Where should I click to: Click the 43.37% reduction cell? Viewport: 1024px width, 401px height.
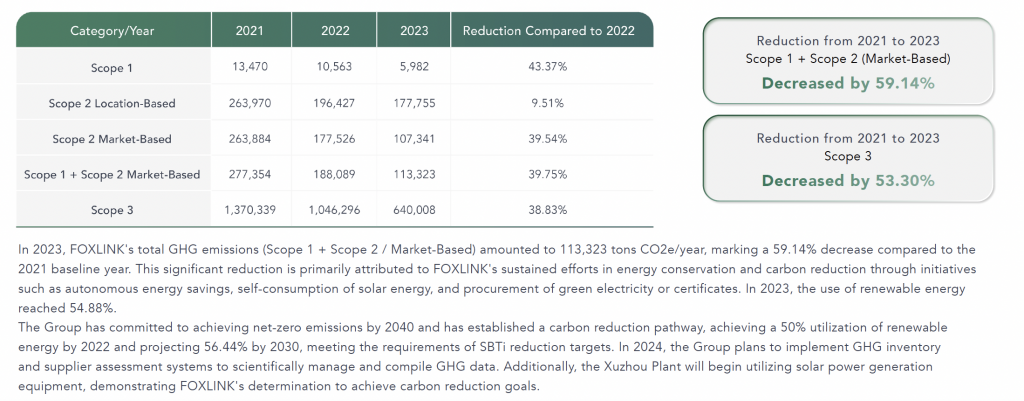[x=549, y=67]
